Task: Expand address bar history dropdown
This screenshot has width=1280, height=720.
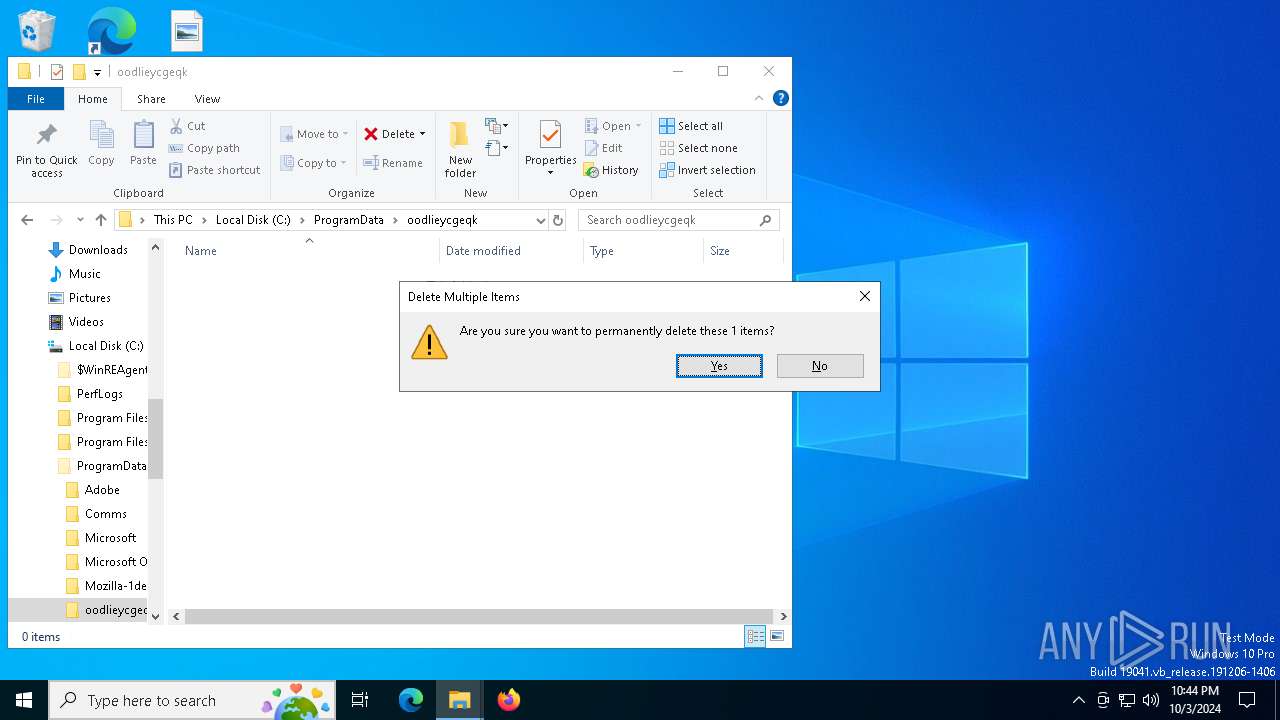Action: pos(540,220)
